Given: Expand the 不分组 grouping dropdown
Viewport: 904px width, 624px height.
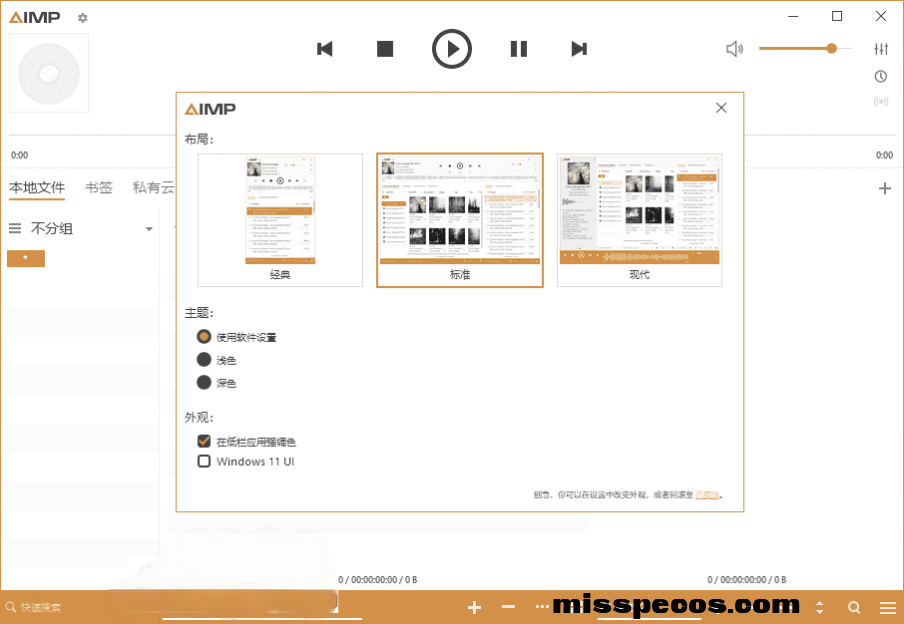Looking at the screenshot, I should 149,229.
